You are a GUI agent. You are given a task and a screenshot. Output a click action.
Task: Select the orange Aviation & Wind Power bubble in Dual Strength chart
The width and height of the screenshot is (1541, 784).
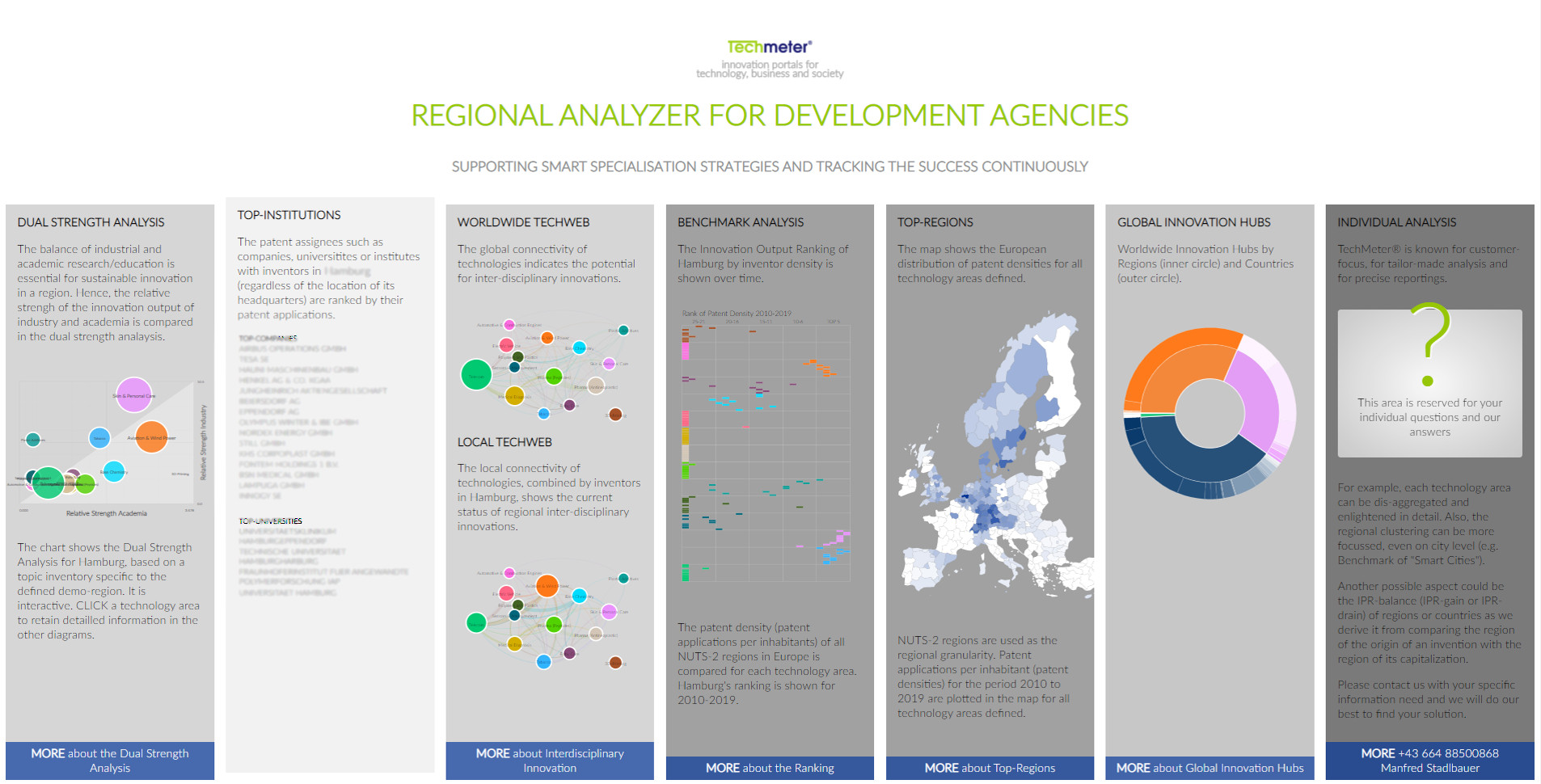click(x=151, y=437)
